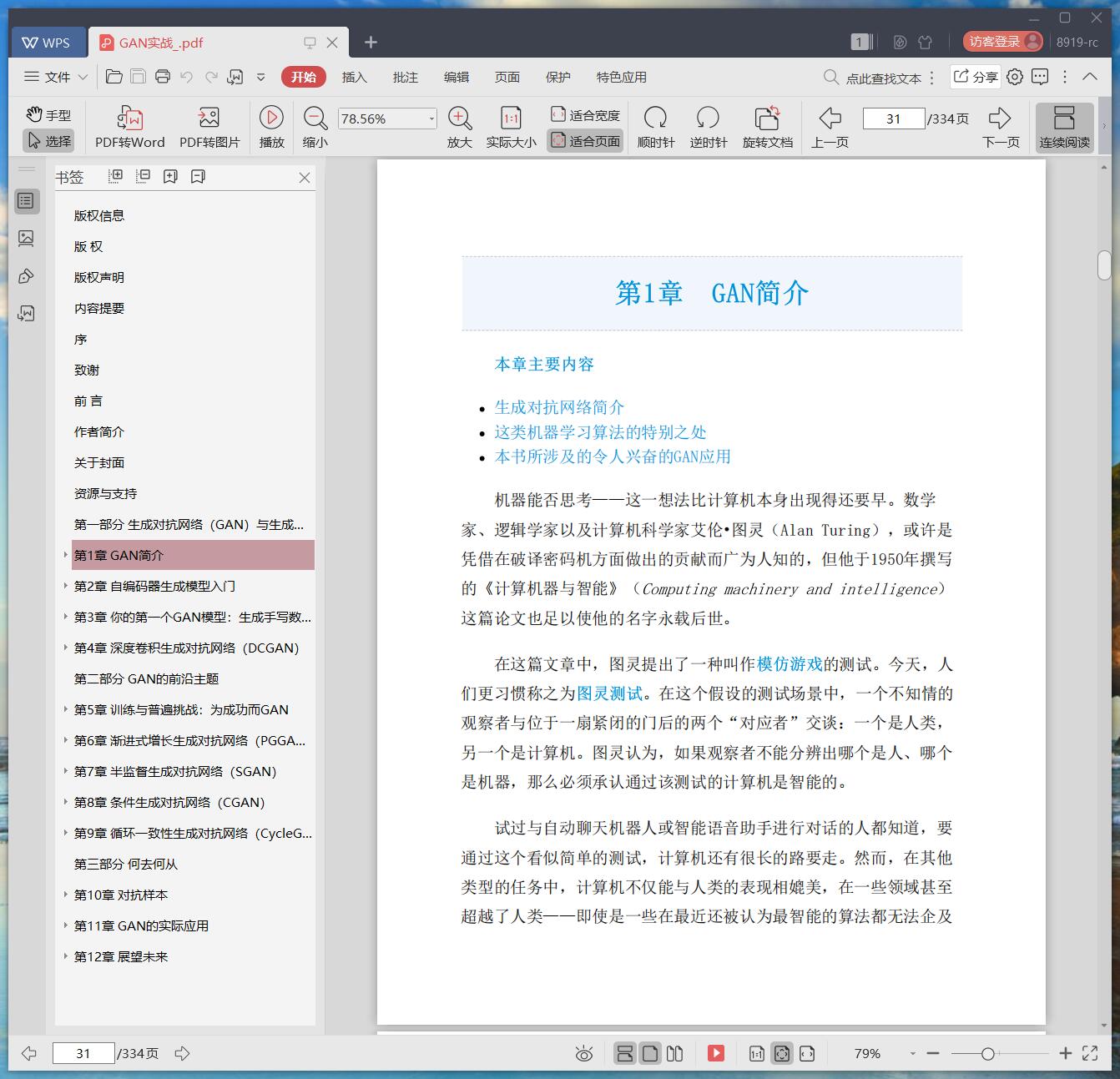The width and height of the screenshot is (1120, 1079).
Task: Jump to the 作者简介 bookmark
Action: (99, 431)
